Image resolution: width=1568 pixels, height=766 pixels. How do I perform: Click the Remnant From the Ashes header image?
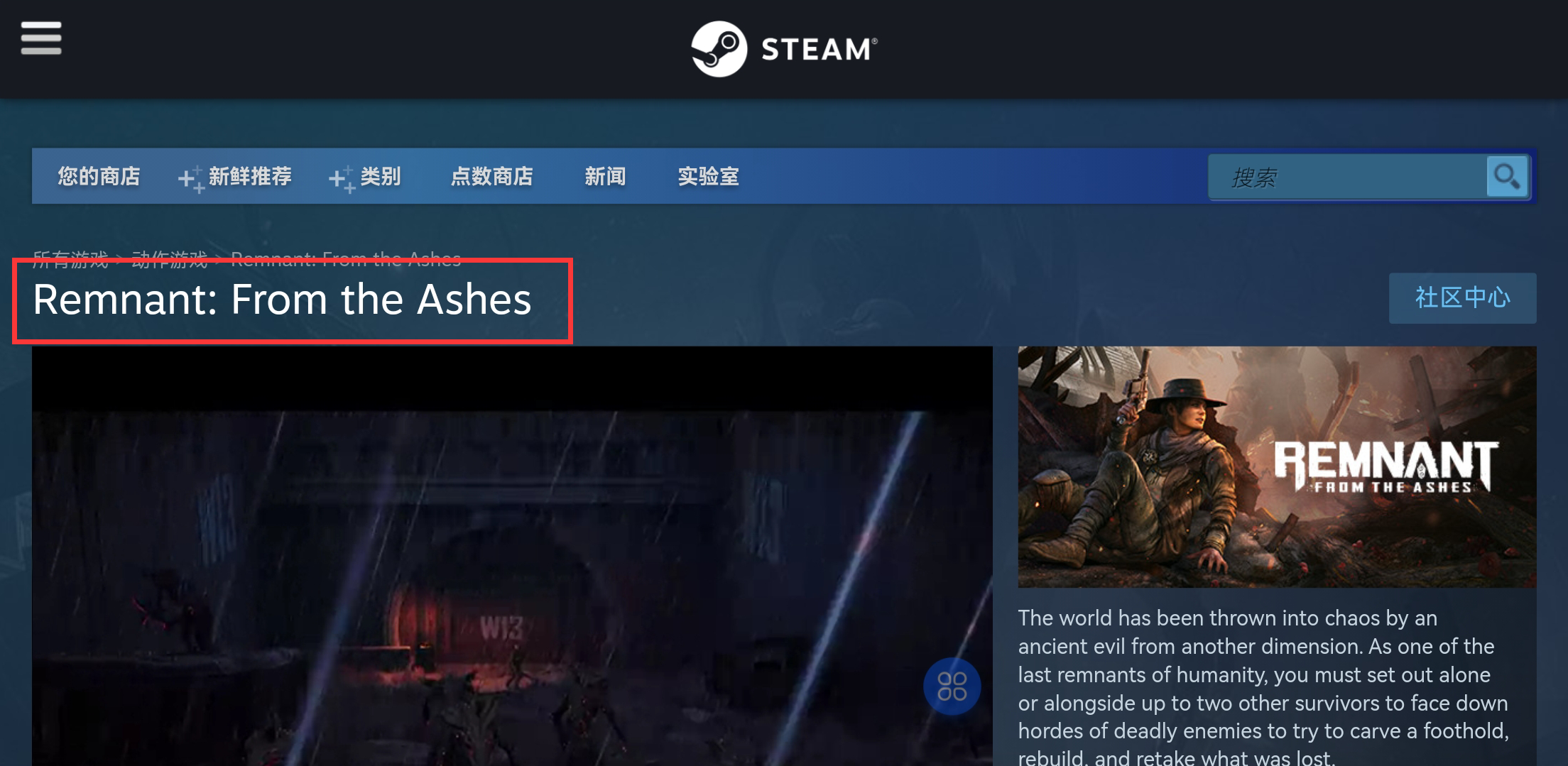1277,466
